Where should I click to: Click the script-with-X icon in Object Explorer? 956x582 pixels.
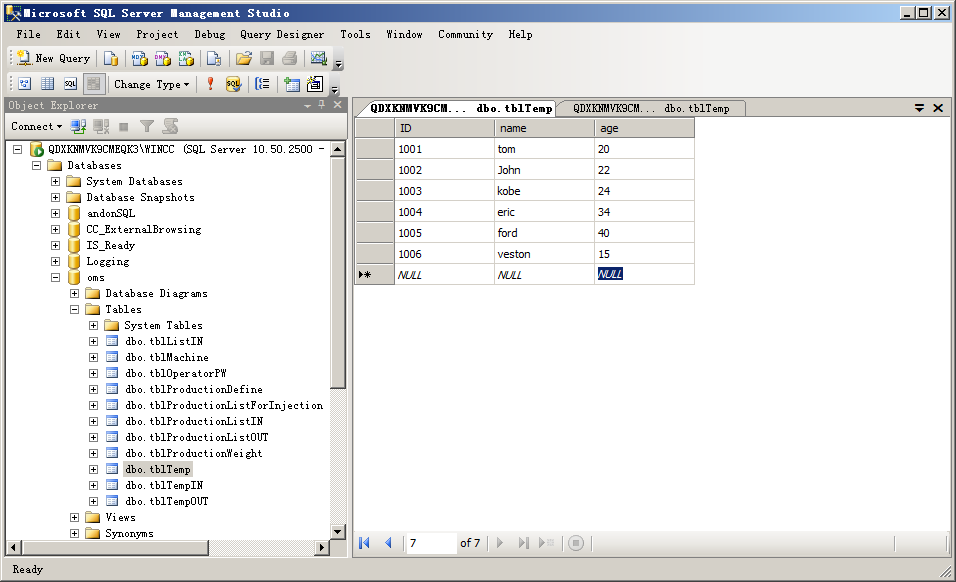[170, 127]
